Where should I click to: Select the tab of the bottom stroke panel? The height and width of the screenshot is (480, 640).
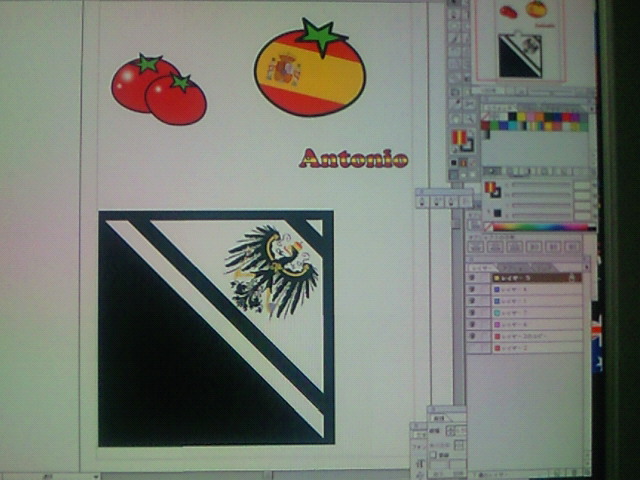[x=439, y=418]
